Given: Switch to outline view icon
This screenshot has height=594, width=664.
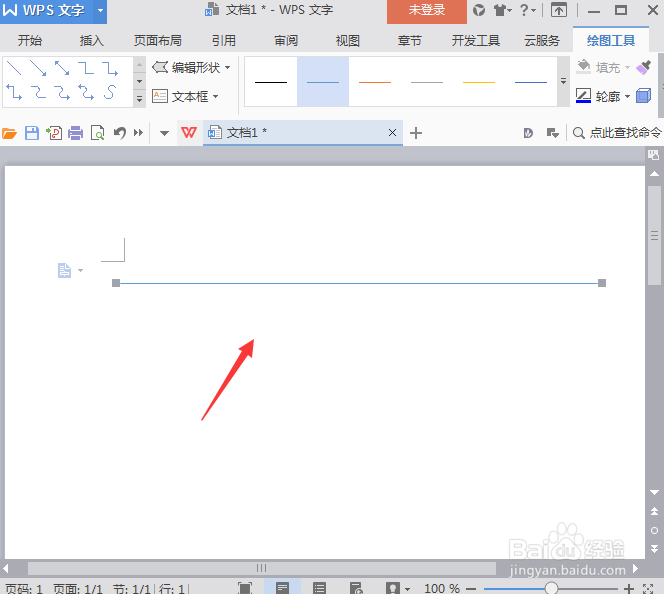Looking at the screenshot, I should [319, 588].
